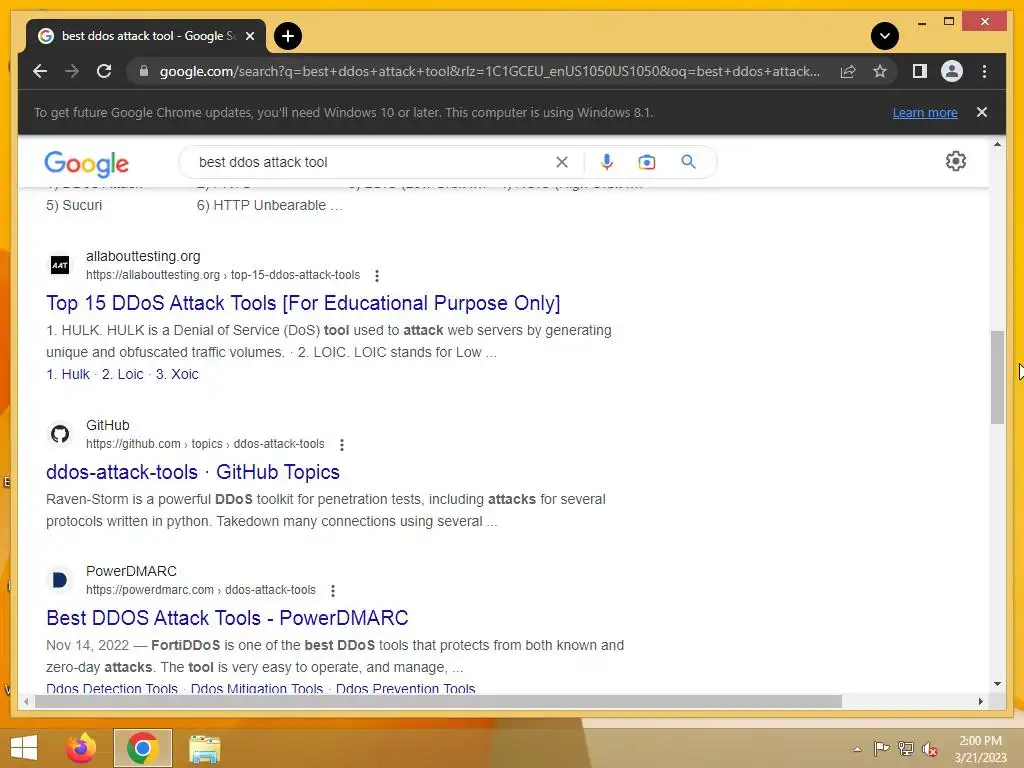Image resolution: width=1024 pixels, height=768 pixels.
Task: Open File Explorer from the taskbar
Action: coord(204,749)
